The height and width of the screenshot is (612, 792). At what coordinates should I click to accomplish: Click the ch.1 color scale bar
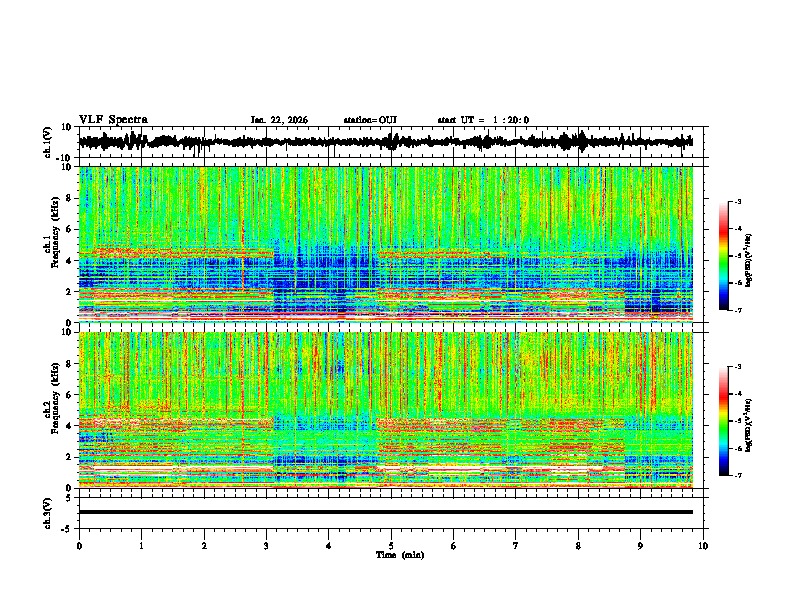coord(723,256)
